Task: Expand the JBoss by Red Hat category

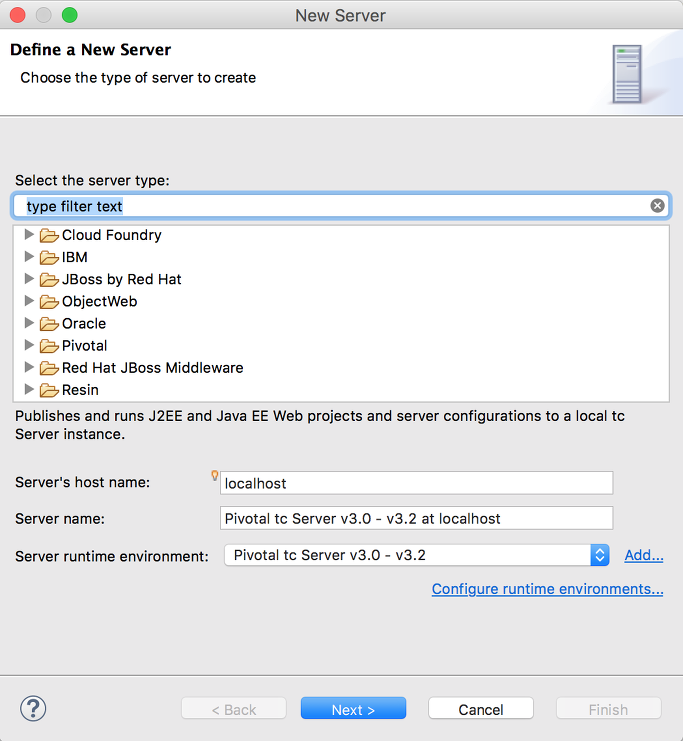Action: click(x=29, y=279)
